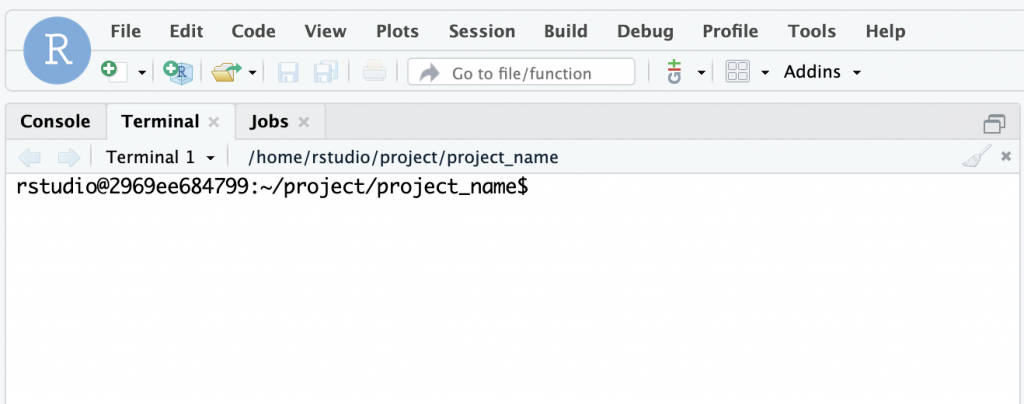Close the Terminal tab
The height and width of the screenshot is (404, 1024).
pos(213,122)
